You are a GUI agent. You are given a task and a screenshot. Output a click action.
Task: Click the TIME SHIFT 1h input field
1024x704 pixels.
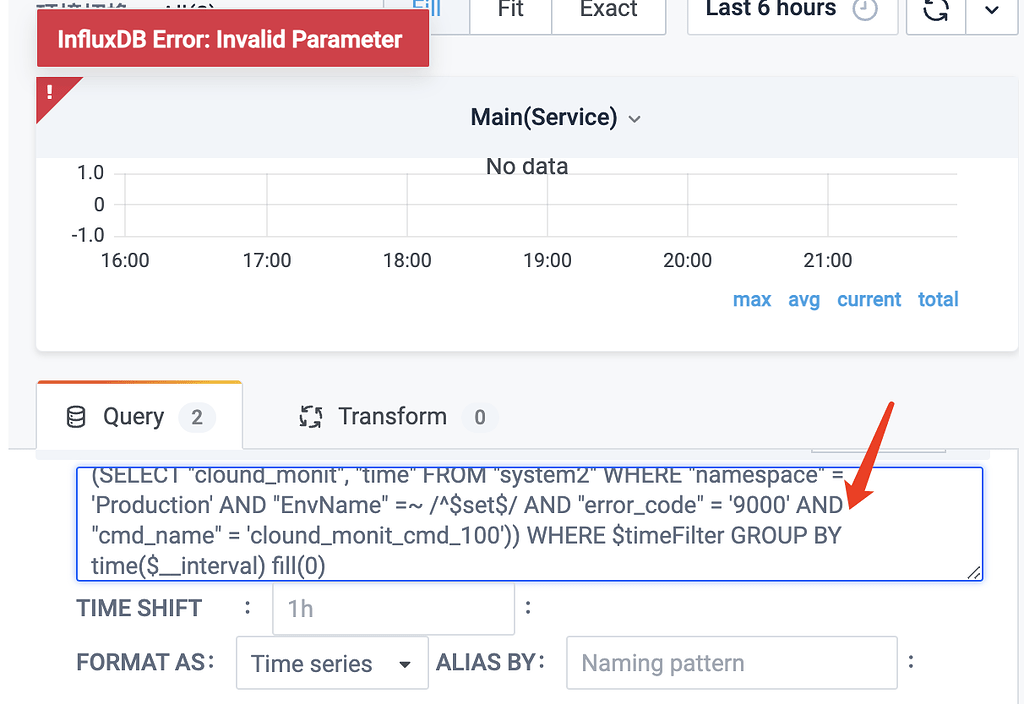click(x=393, y=608)
